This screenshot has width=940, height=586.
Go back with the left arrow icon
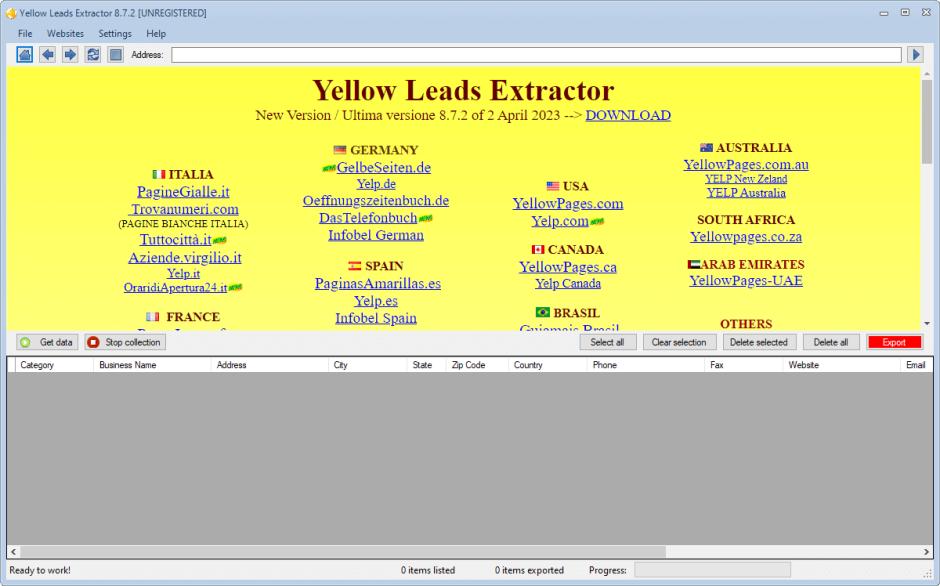tap(47, 55)
